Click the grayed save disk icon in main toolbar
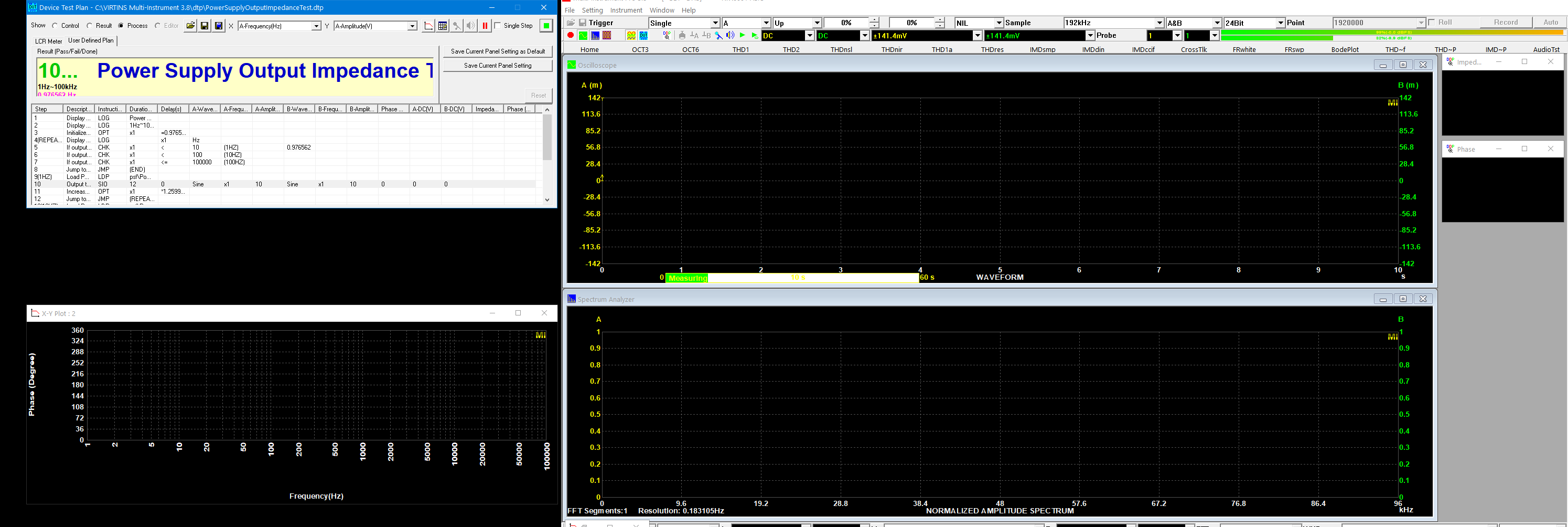The height and width of the screenshot is (527, 1568). coord(583,23)
